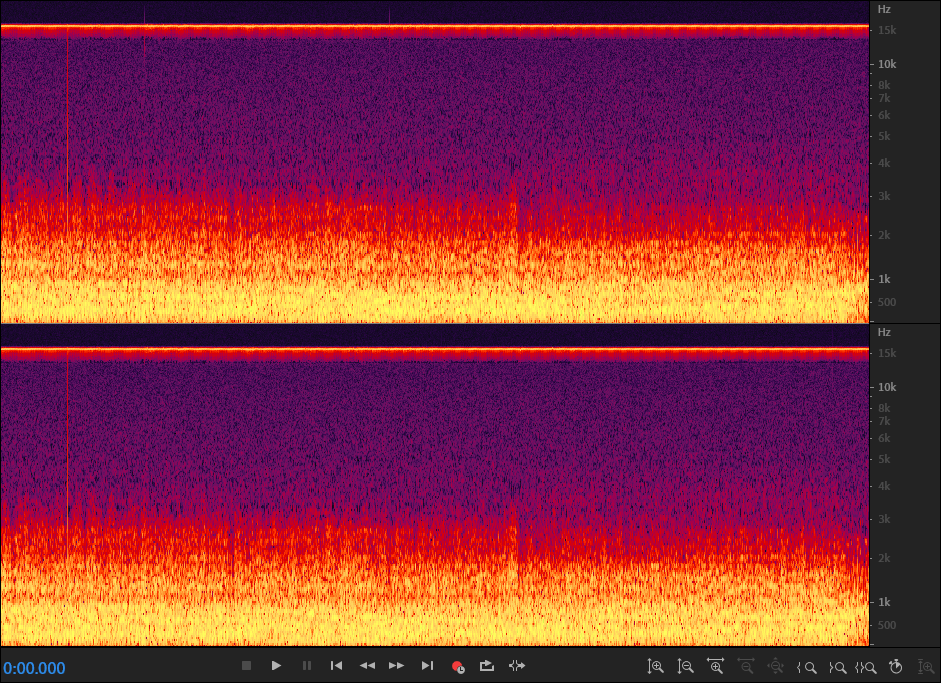Image resolution: width=941 pixels, height=683 pixels.
Task: Zoom in at the out point
Action: click(x=837, y=667)
